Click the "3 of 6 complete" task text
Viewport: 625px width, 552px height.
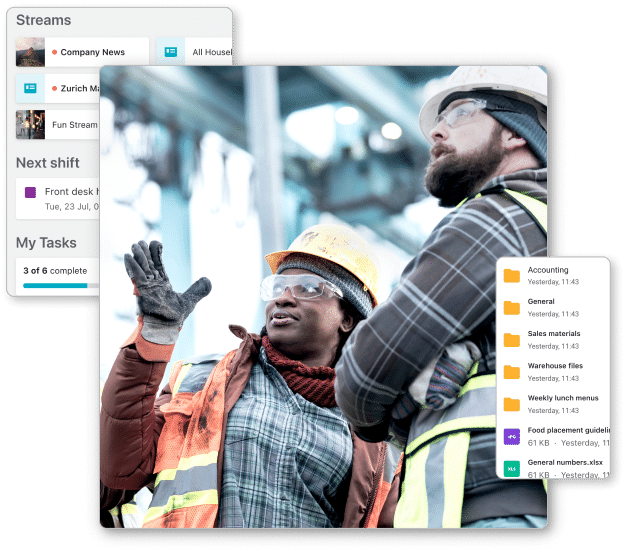click(x=55, y=270)
